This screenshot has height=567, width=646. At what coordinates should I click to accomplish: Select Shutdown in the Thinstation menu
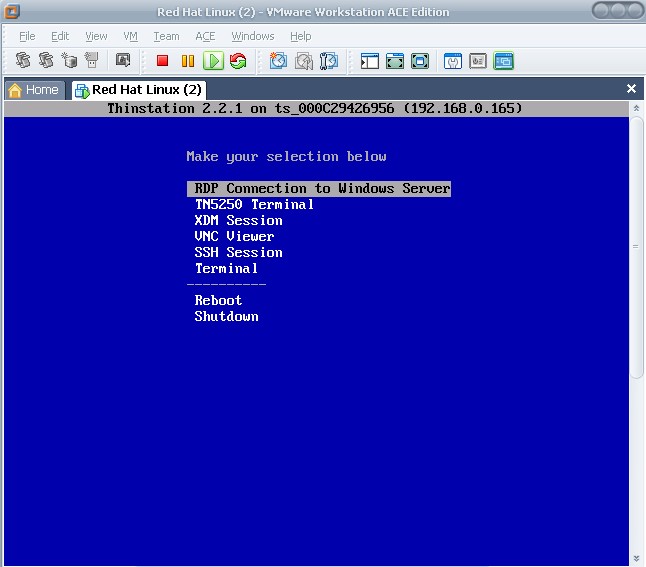point(227,316)
